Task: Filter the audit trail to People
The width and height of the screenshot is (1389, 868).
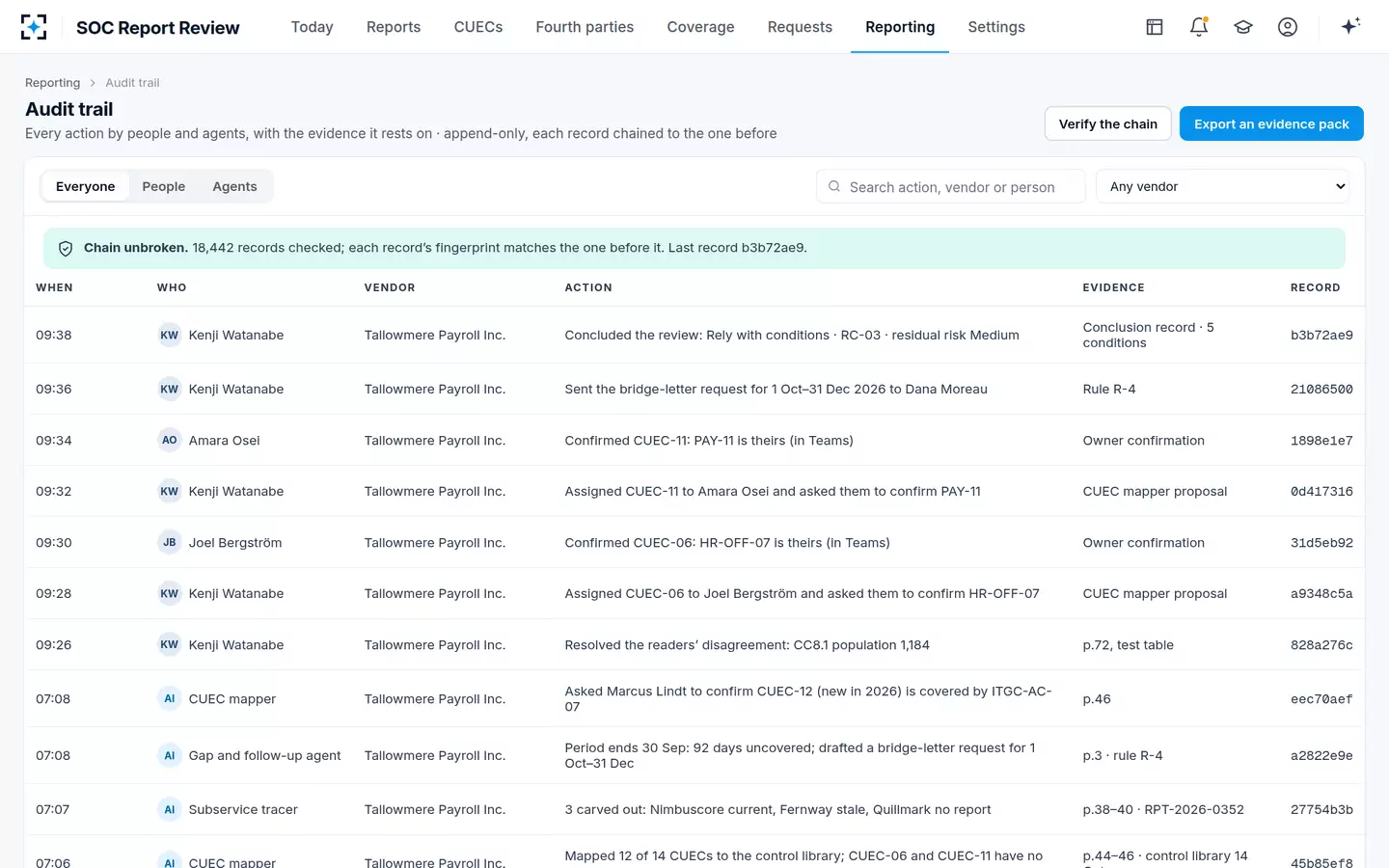Action: [164, 186]
